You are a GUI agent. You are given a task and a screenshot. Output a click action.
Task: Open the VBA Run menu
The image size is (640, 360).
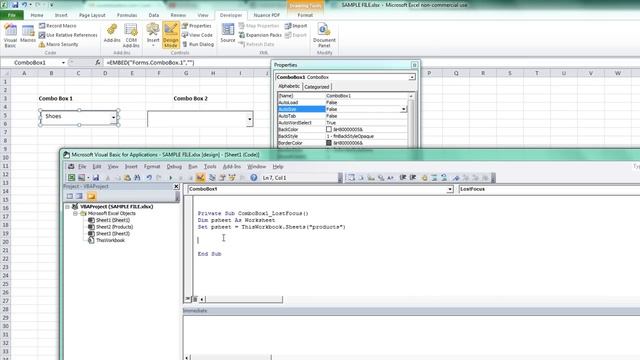click(193, 167)
